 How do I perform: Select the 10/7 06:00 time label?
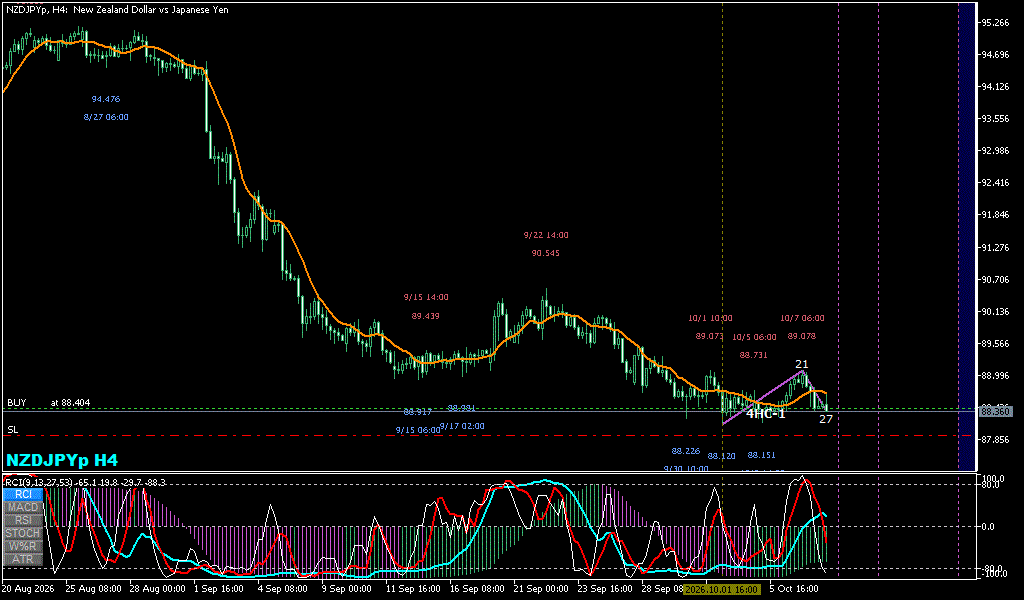click(x=803, y=319)
